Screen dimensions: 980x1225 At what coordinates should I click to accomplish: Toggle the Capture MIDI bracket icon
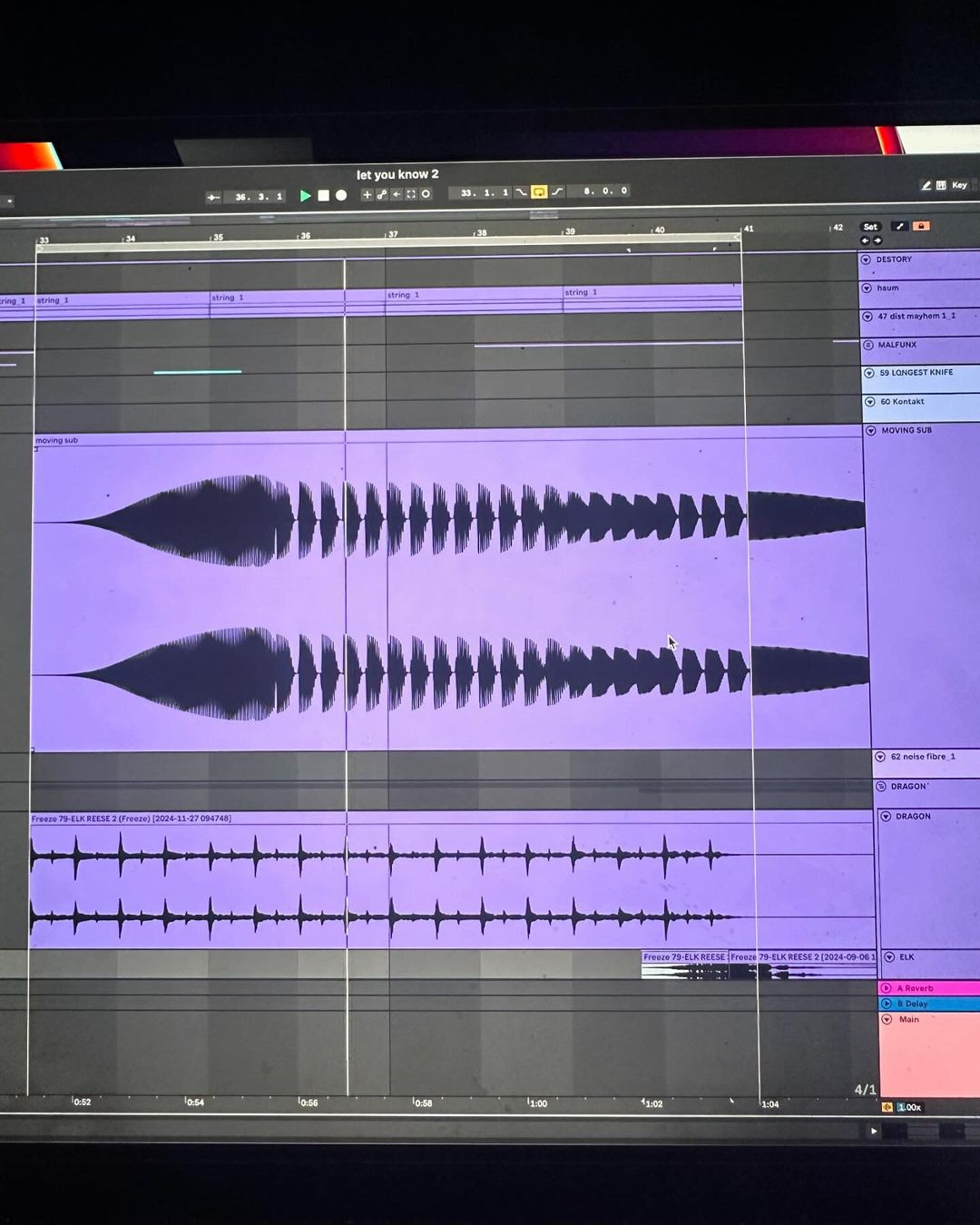[x=411, y=194]
